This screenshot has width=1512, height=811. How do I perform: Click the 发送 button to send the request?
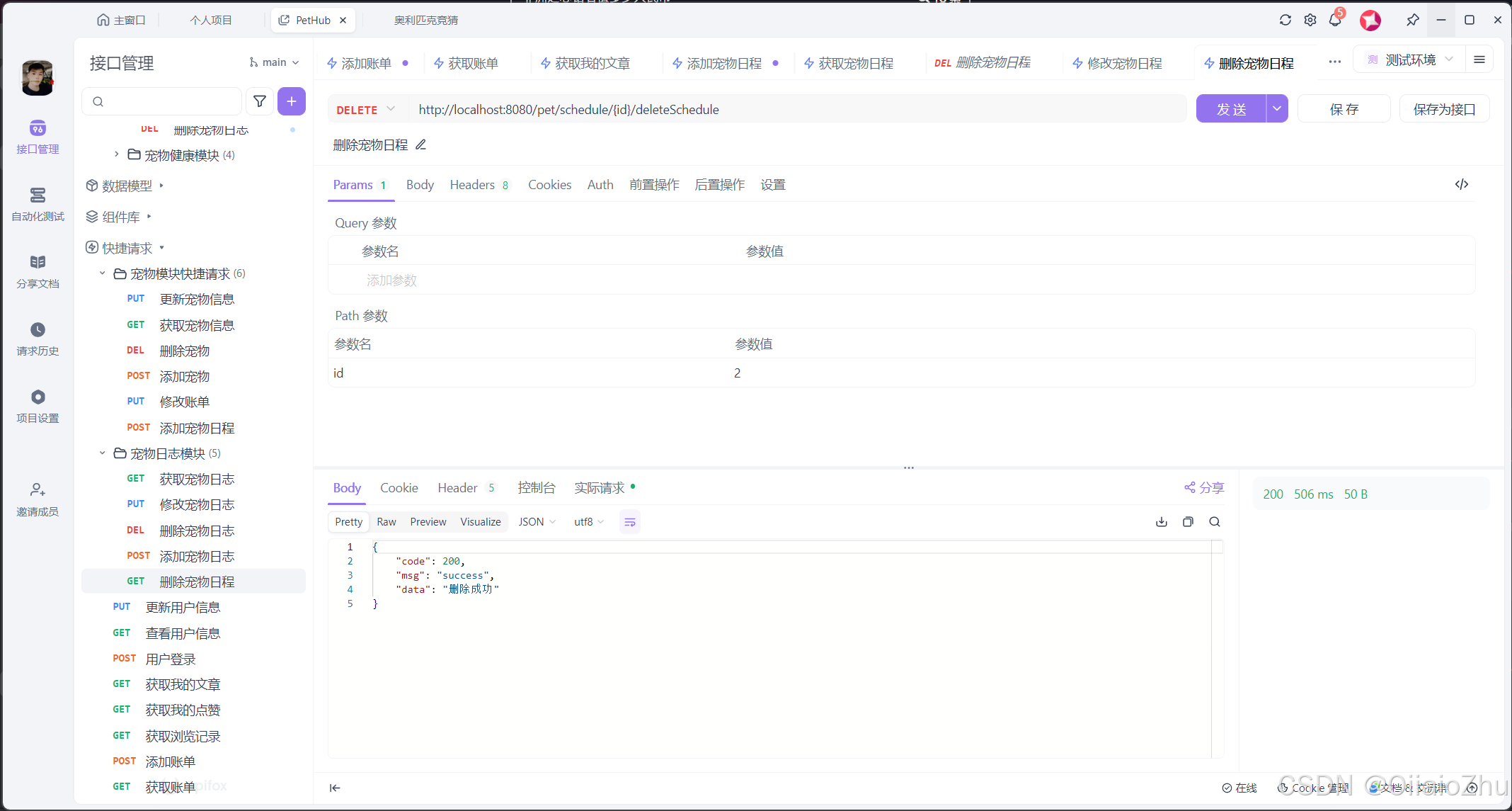(1232, 108)
